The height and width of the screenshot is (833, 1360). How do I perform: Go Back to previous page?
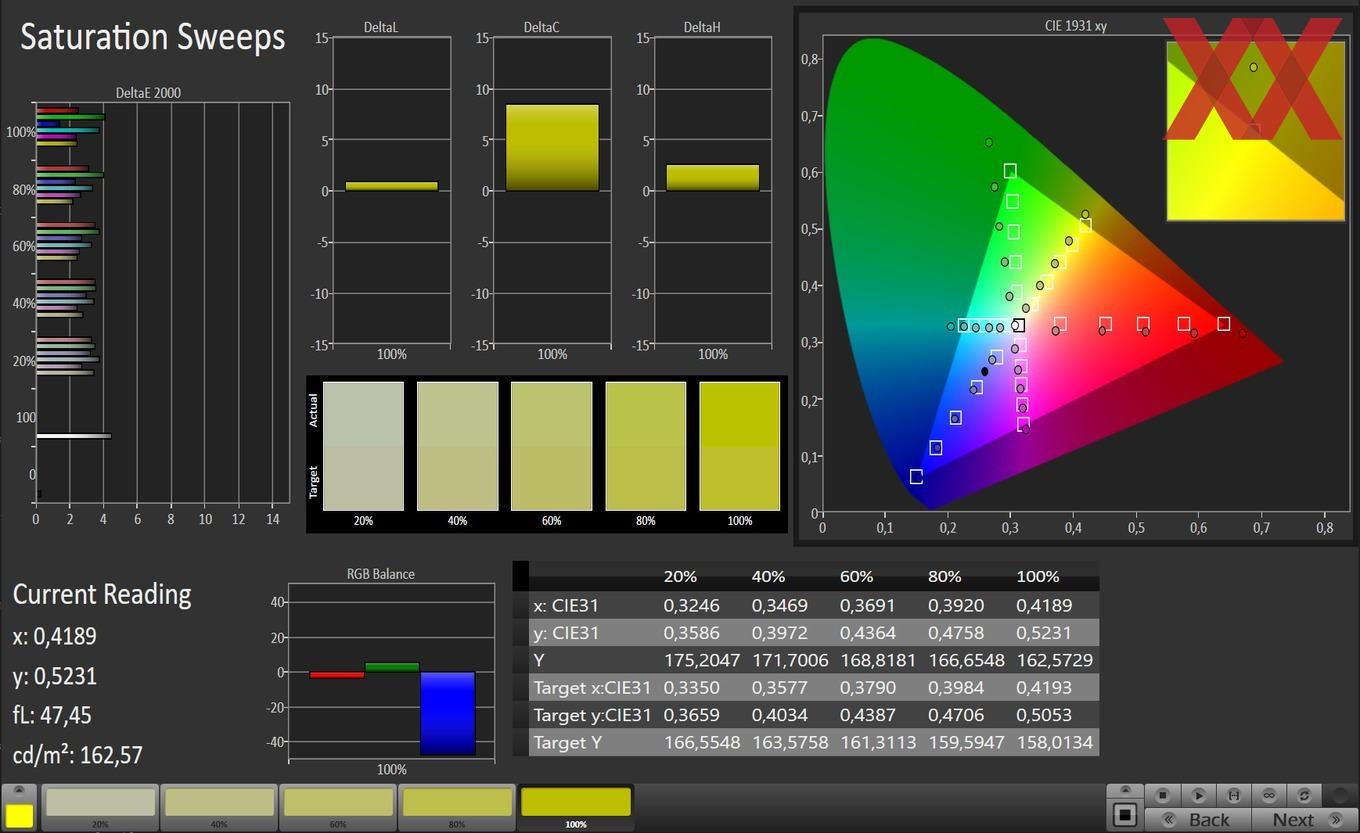coord(1198,819)
